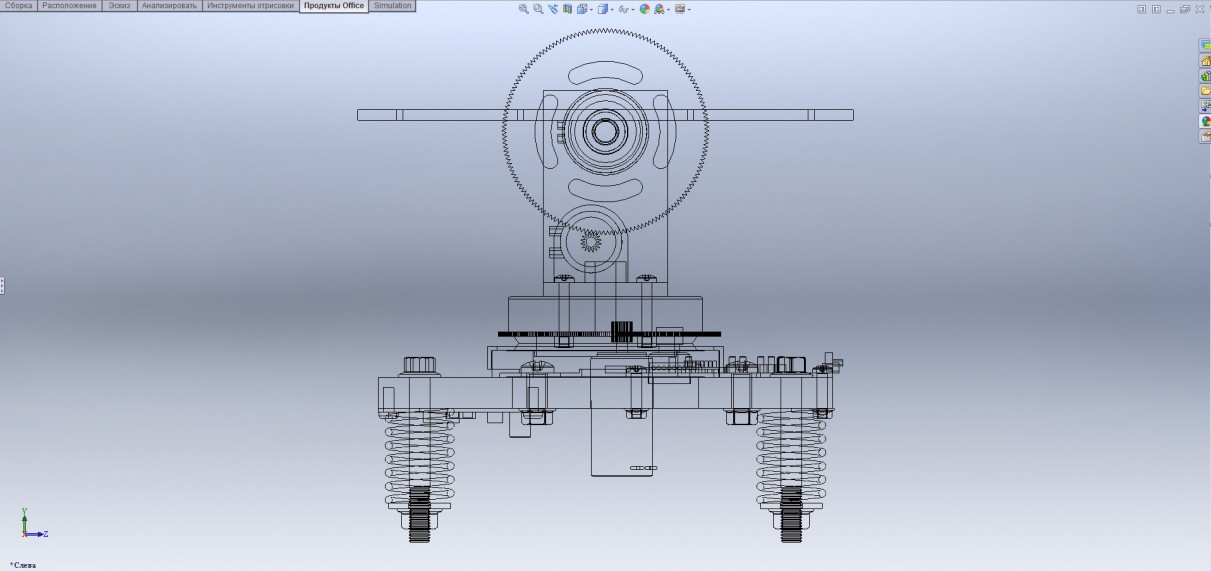Open the Инструменты отрисовки tab

(251, 5)
